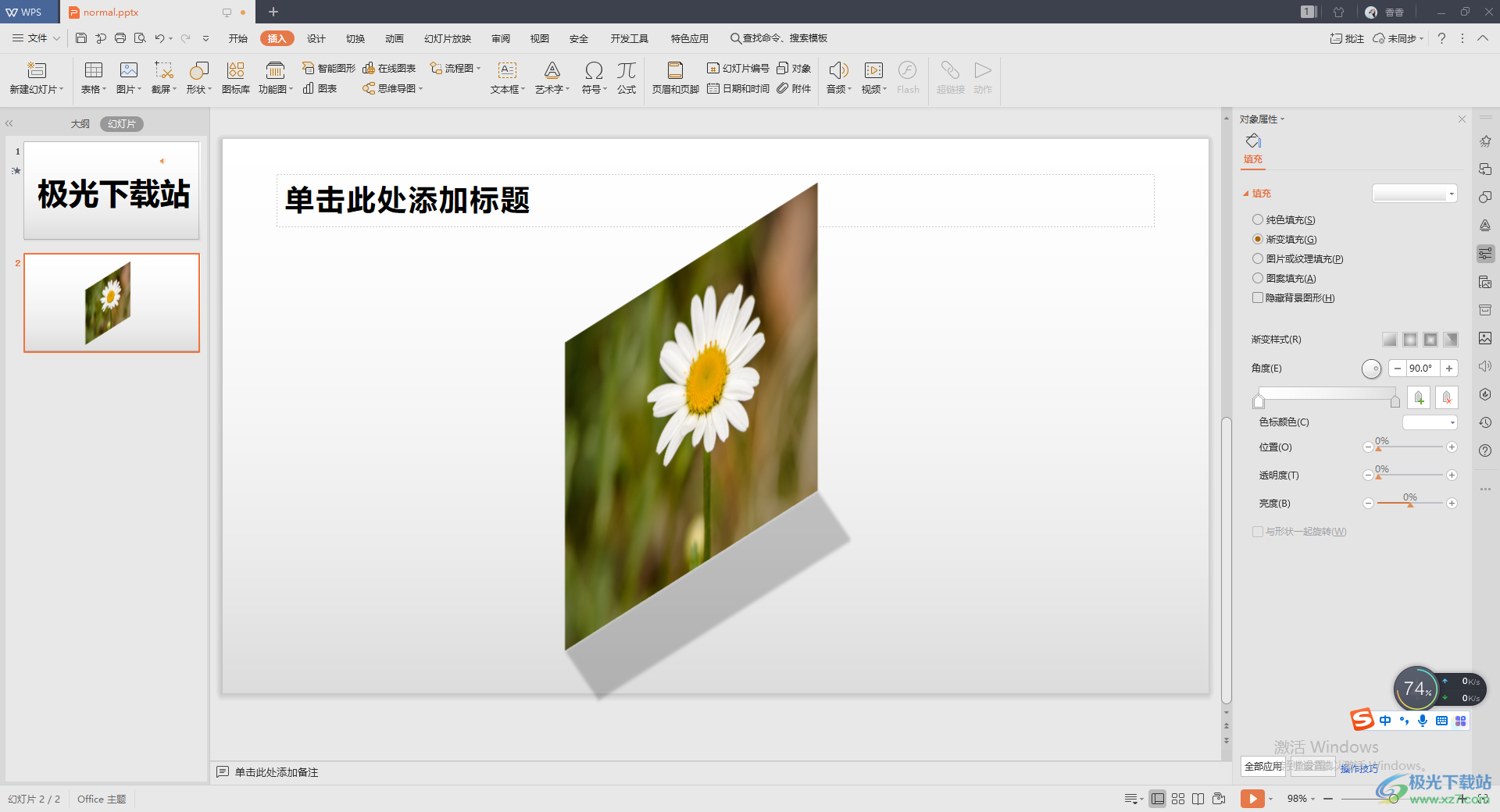
Task: Open the Transitions (切换) ribbon tab
Action: (x=355, y=38)
